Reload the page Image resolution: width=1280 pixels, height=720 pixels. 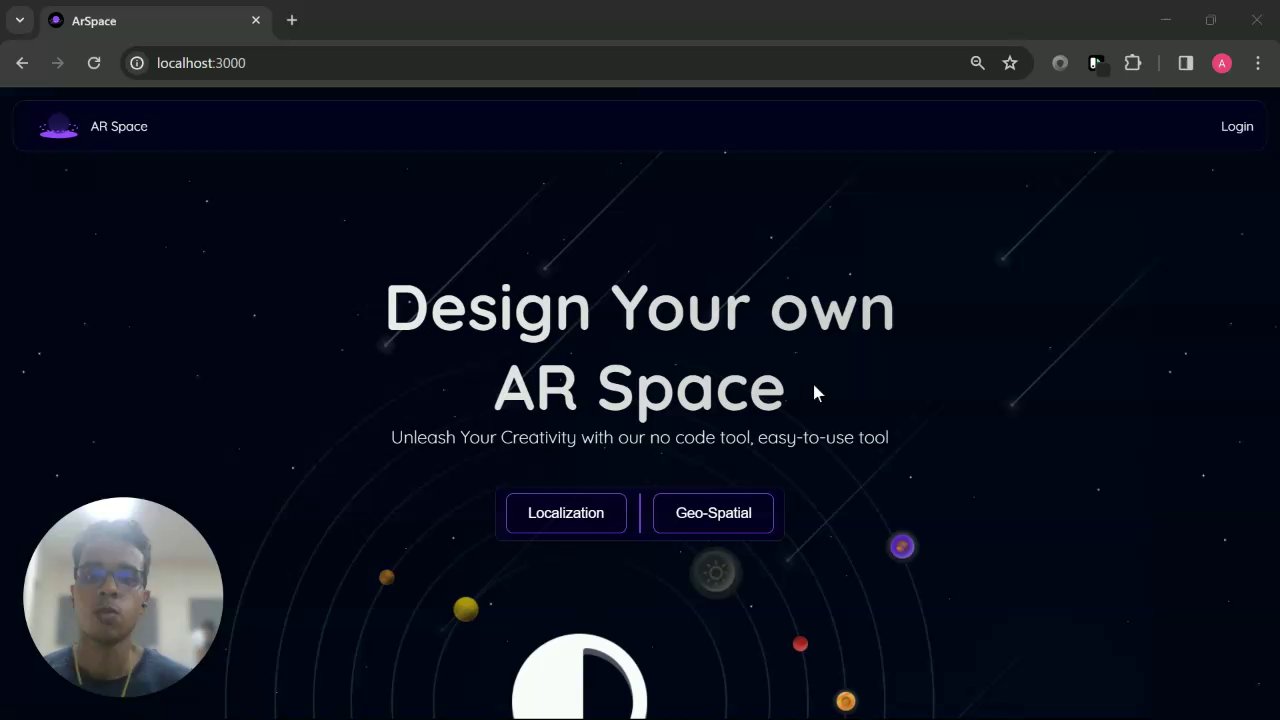(x=94, y=63)
